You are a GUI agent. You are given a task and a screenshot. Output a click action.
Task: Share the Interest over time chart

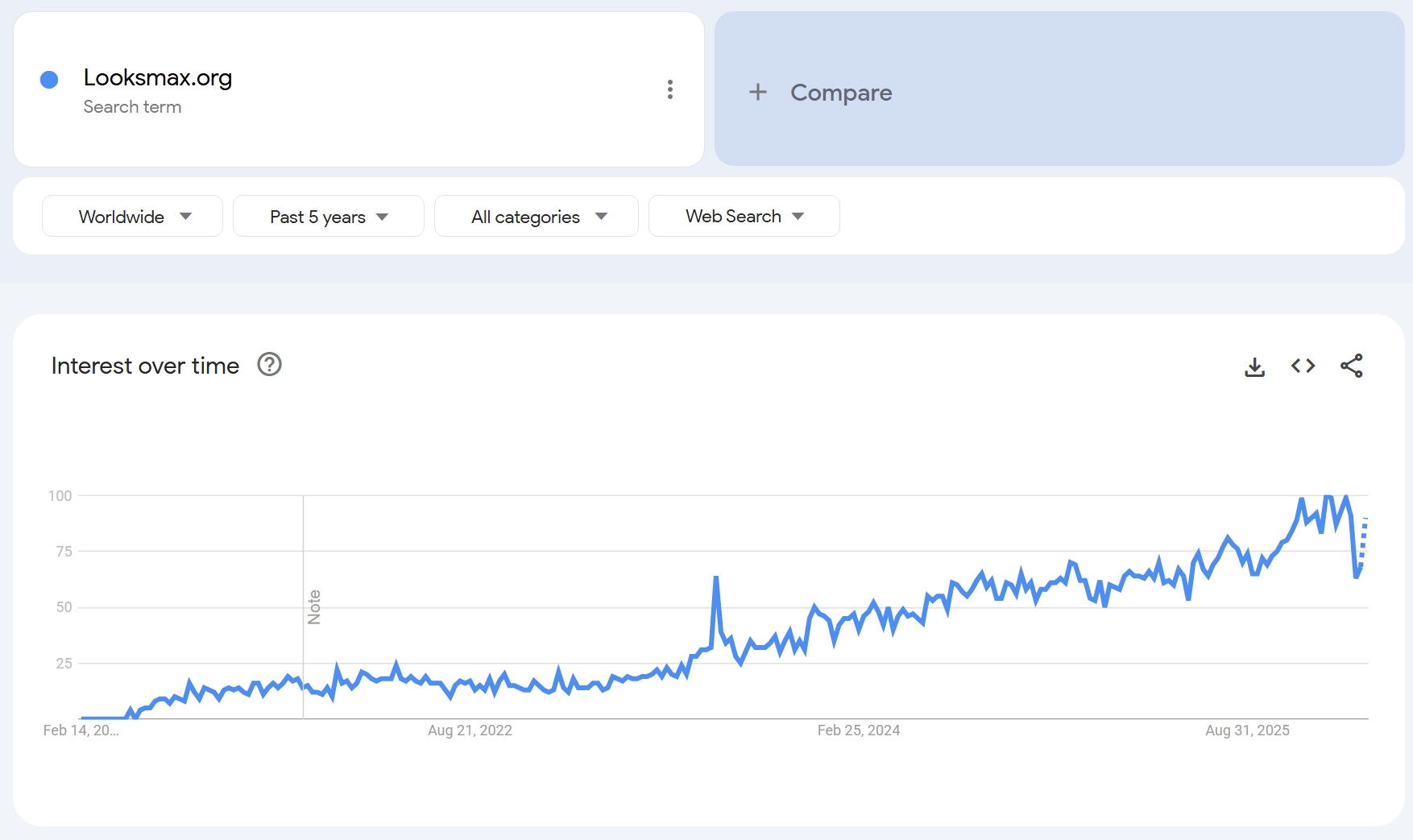(1353, 366)
